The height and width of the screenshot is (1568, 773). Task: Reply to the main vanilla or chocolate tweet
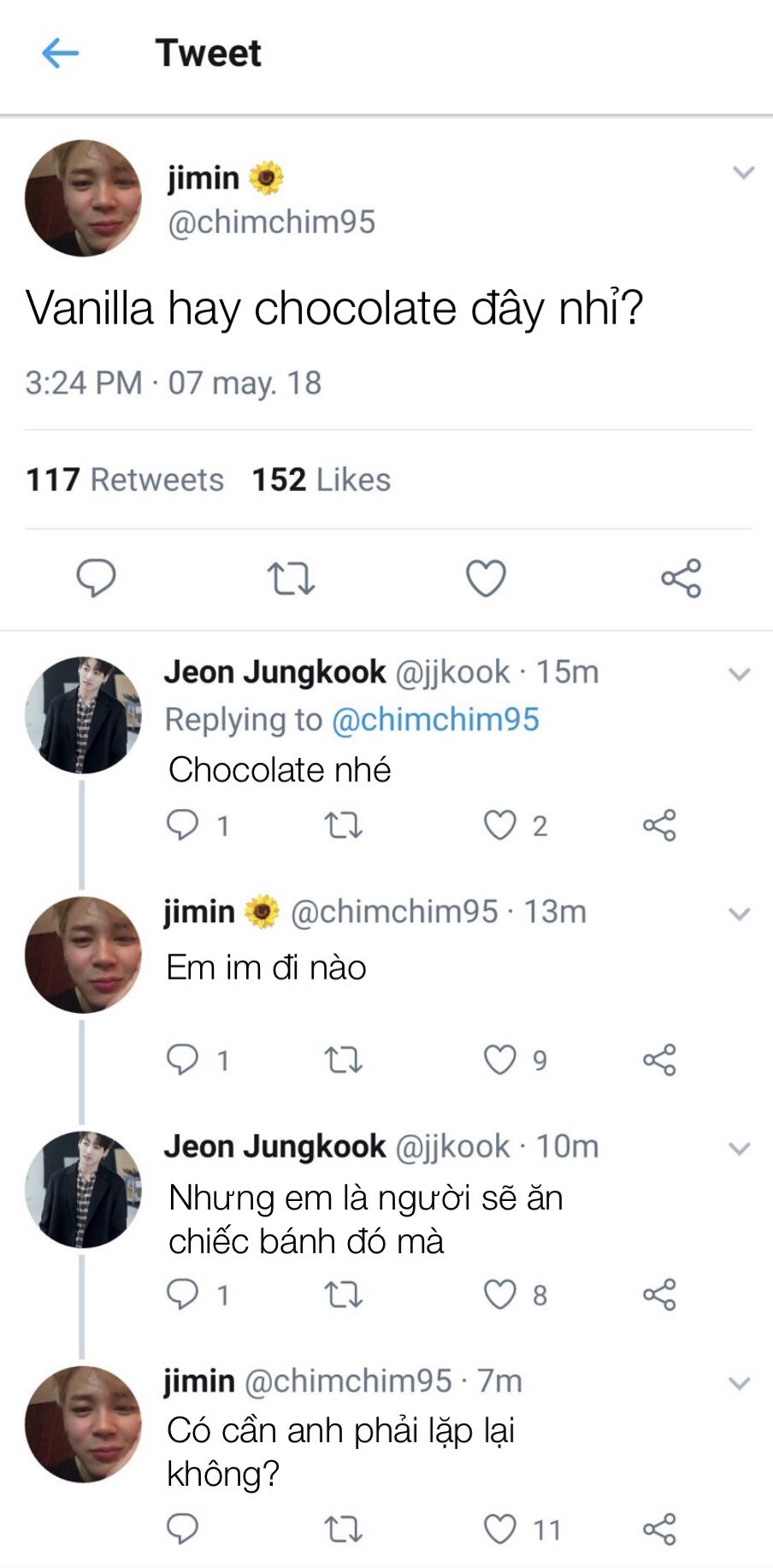point(97,577)
